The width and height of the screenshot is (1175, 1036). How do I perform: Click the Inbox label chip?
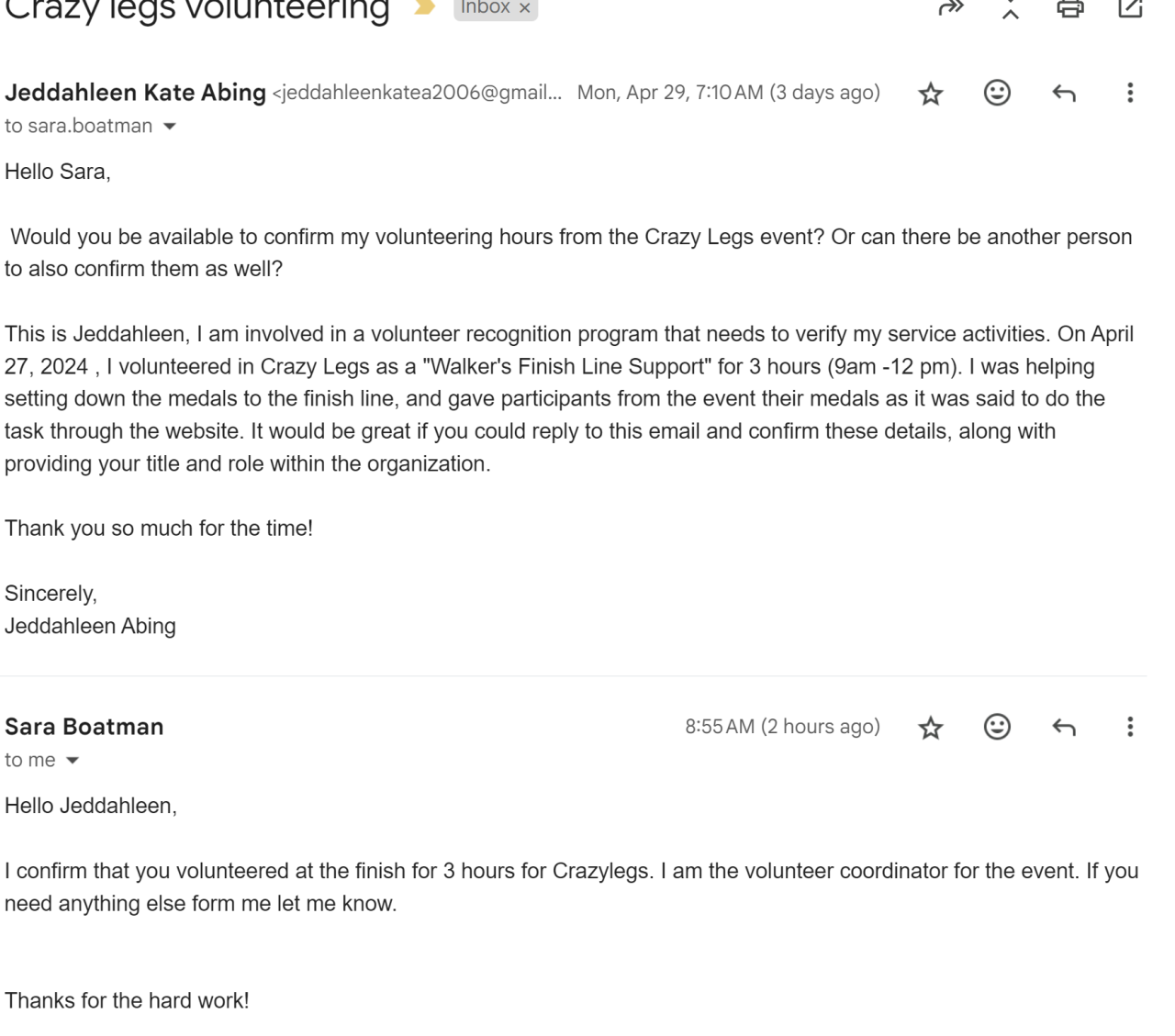485,8
